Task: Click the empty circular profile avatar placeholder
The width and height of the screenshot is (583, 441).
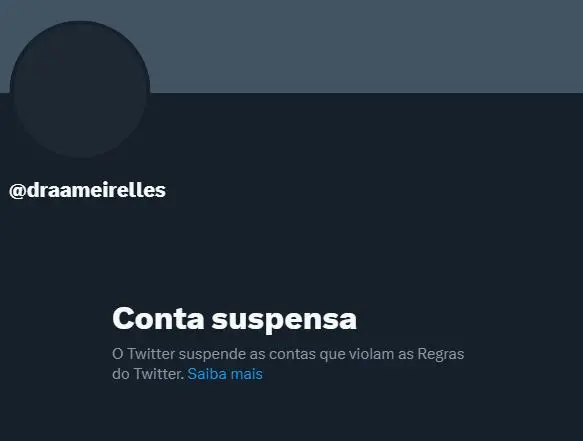Action: (80, 90)
